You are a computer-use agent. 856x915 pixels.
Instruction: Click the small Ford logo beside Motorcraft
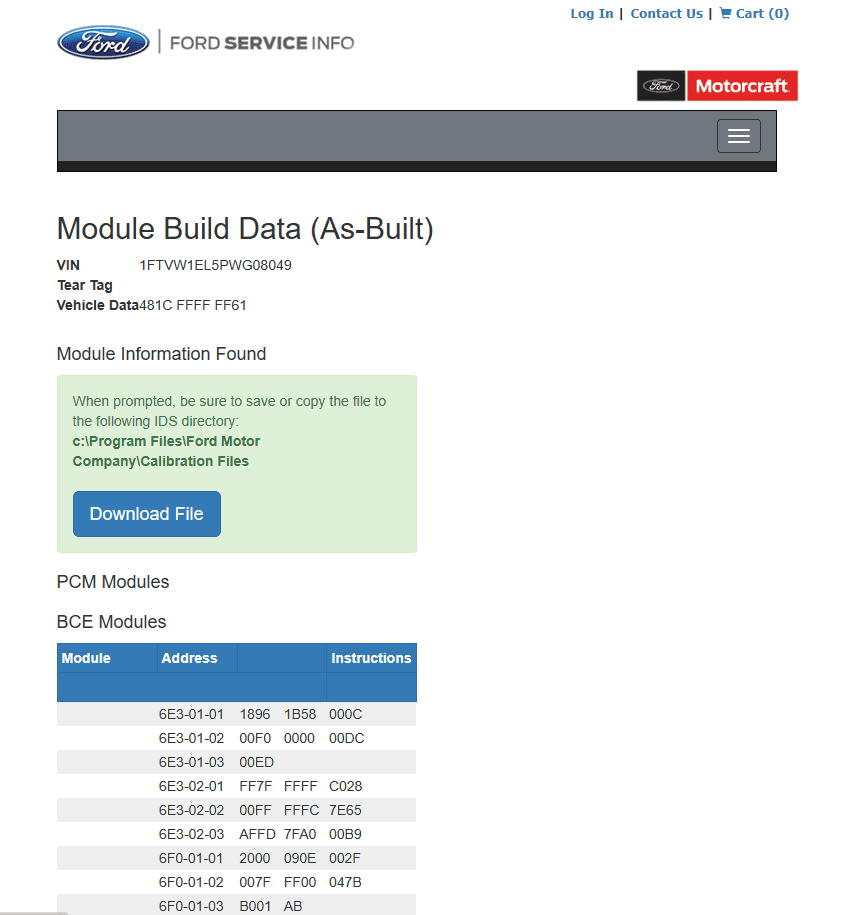pos(660,86)
